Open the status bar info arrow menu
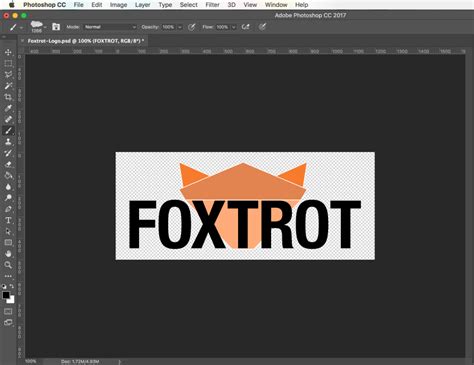Viewport: 474px width, 365px height. pyautogui.click(x=119, y=362)
